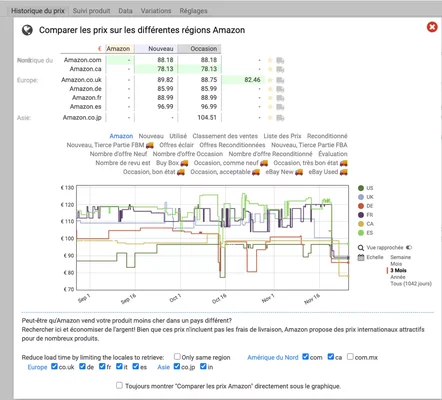Click the truck icon in Amazon.ca row
The width and height of the screenshot is (442, 400).
(280, 69)
